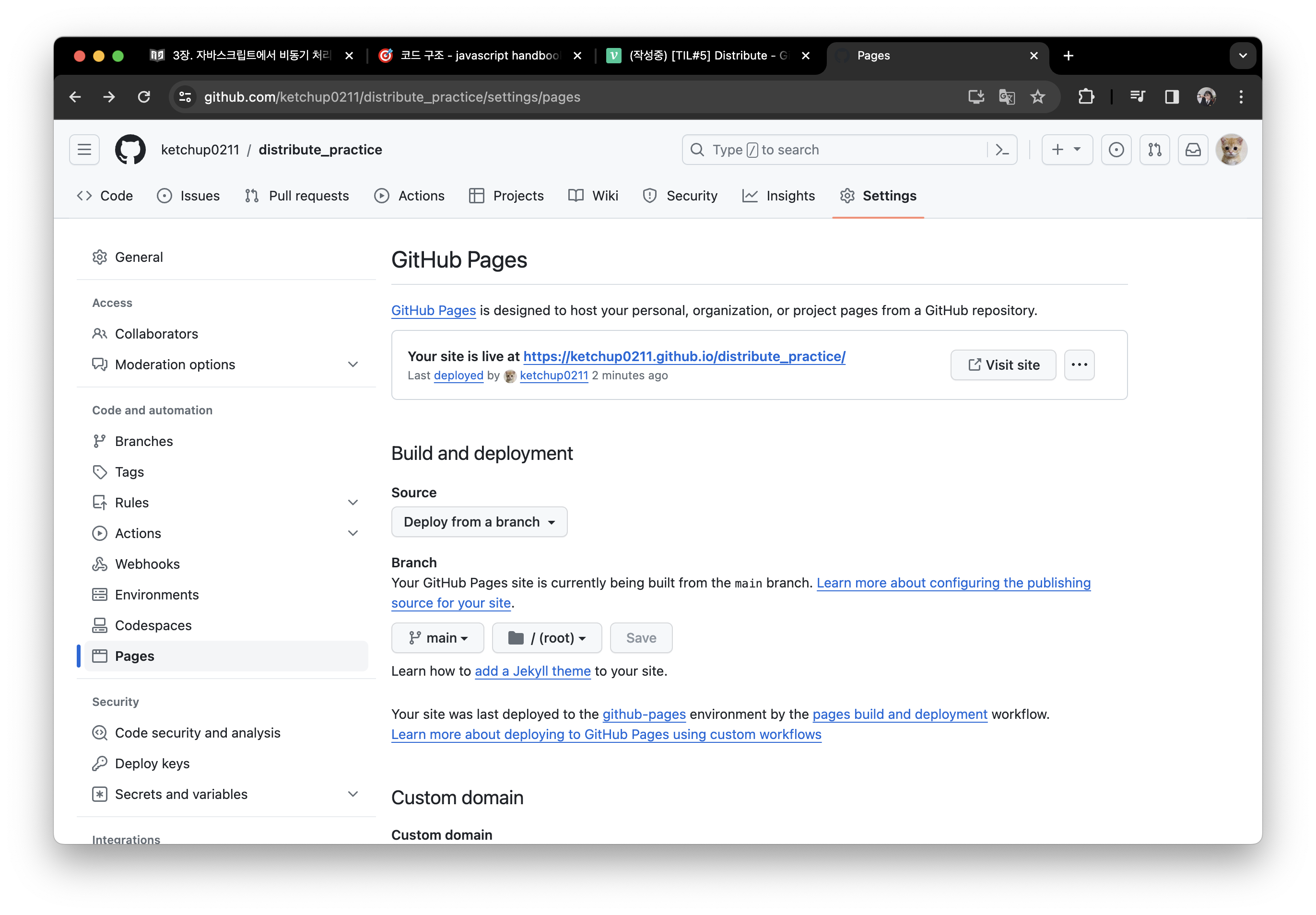This screenshot has height=915, width=1316.
Task: Open the Pull requests repository tab
Action: [x=296, y=196]
